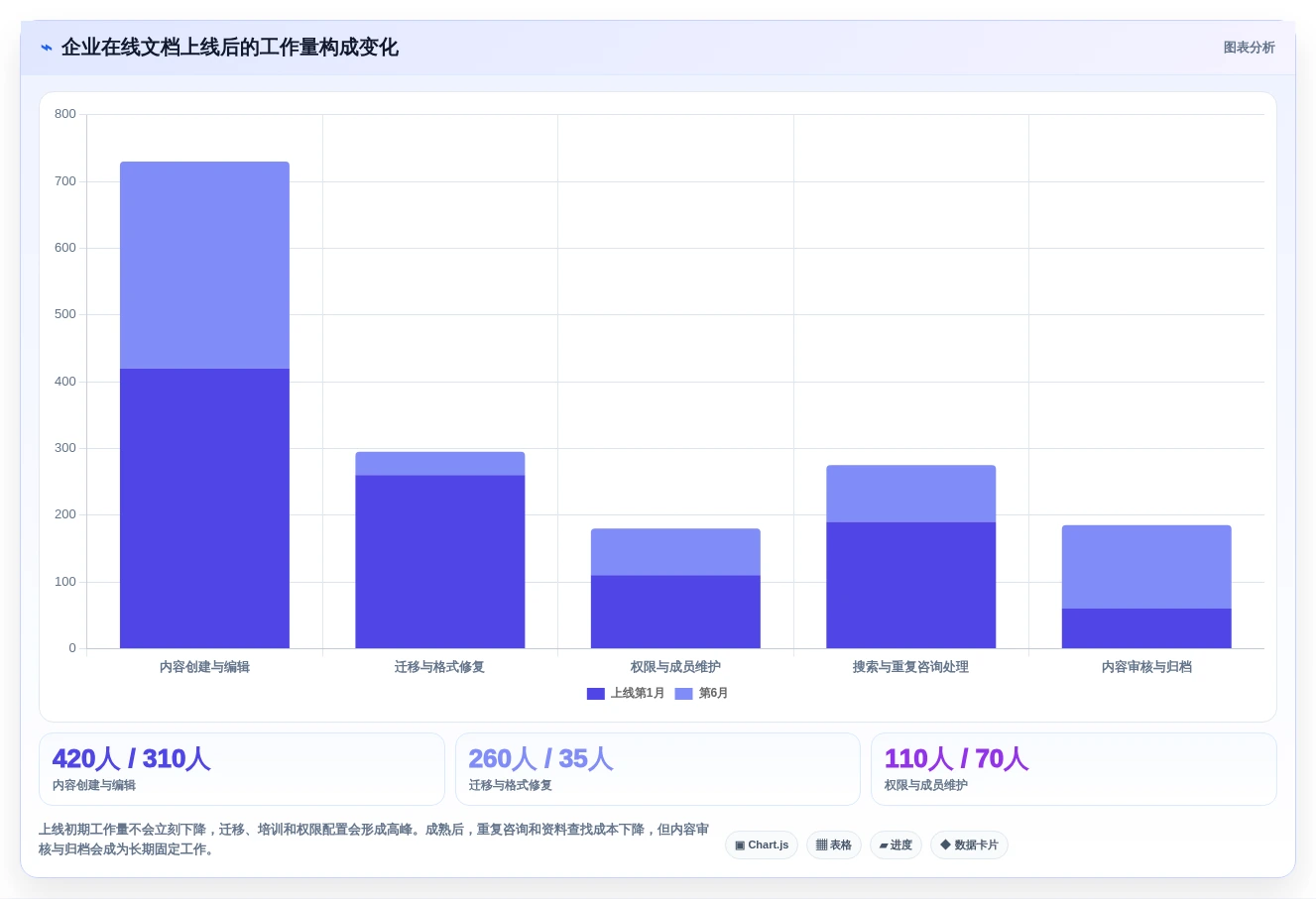The height and width of the screenshot is (899, 1316).
Task: Click the 图表分析 label in header
Action: (1249, 48)
